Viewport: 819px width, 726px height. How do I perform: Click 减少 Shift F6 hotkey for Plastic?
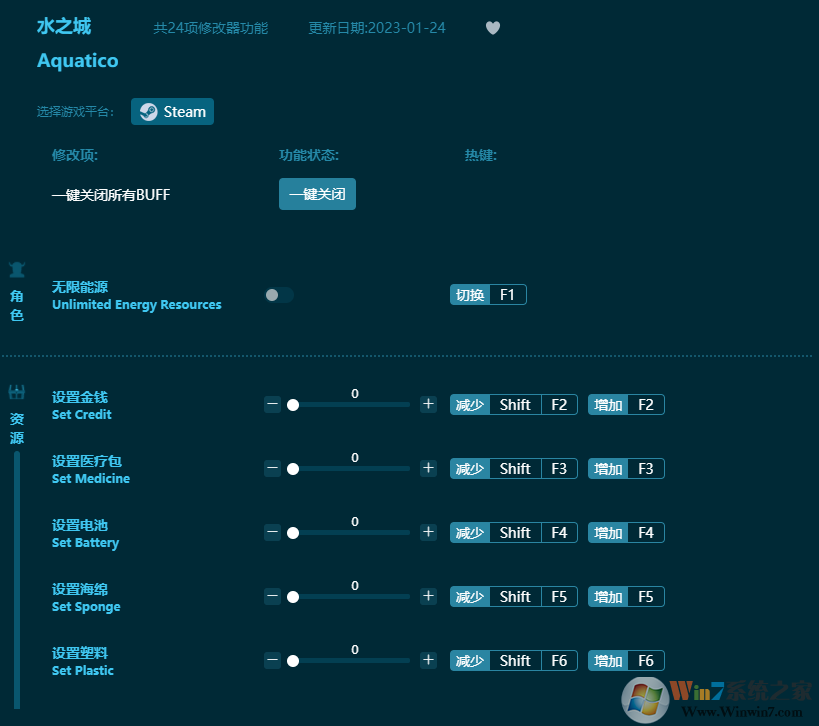513,661
